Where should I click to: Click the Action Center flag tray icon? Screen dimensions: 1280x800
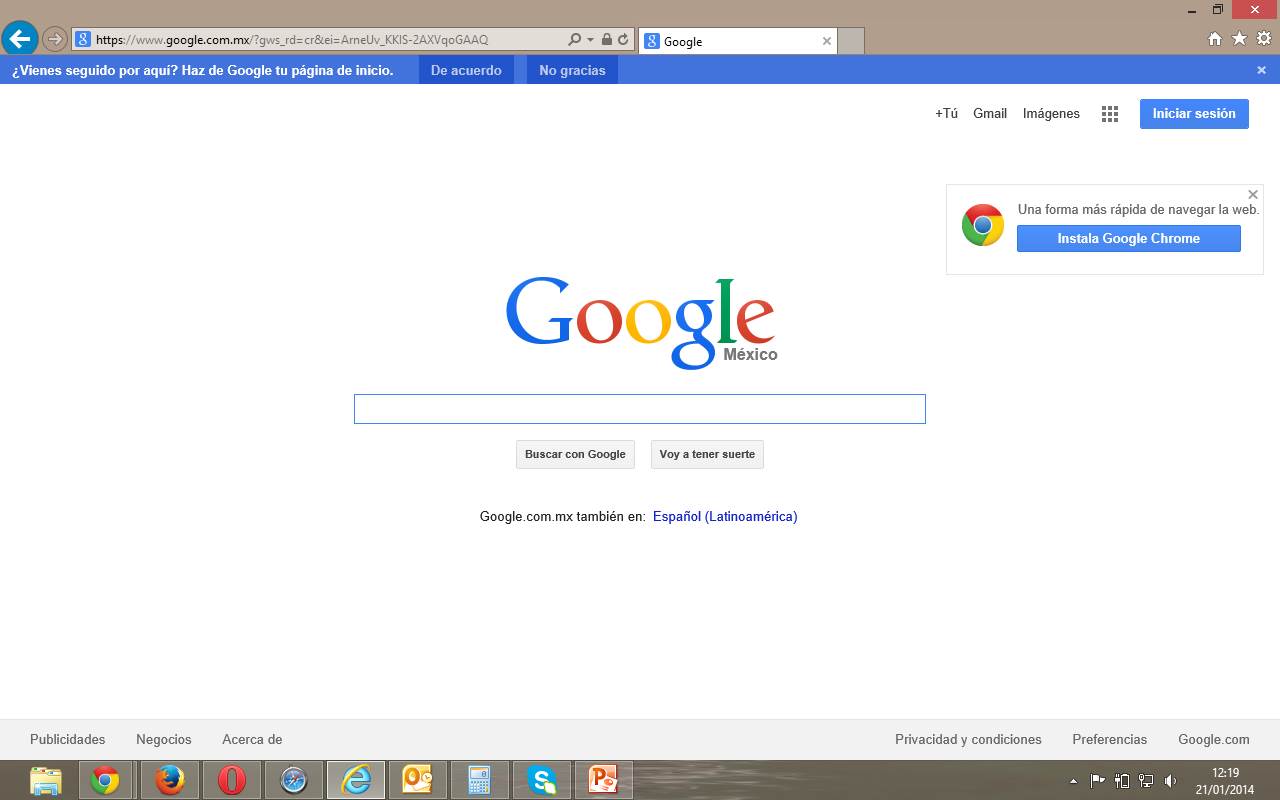tap(1097, 781)
